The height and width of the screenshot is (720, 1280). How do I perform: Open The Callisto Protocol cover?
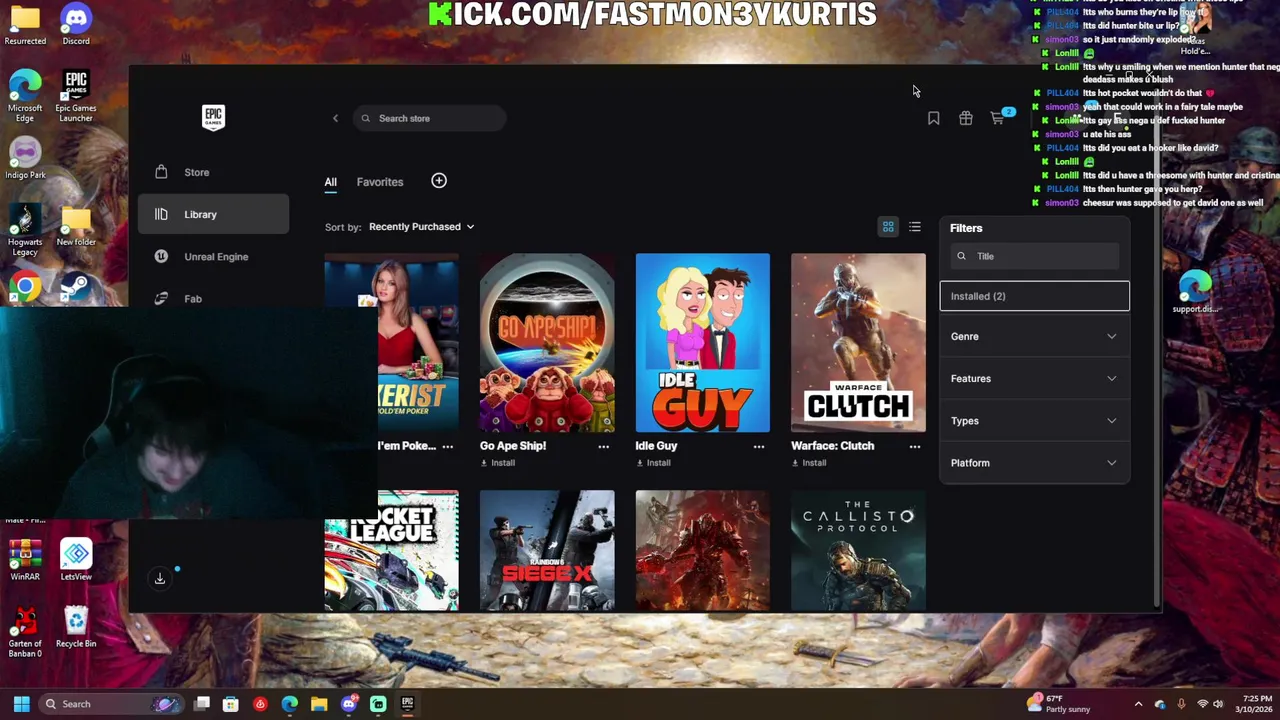[x=858, y=550]
